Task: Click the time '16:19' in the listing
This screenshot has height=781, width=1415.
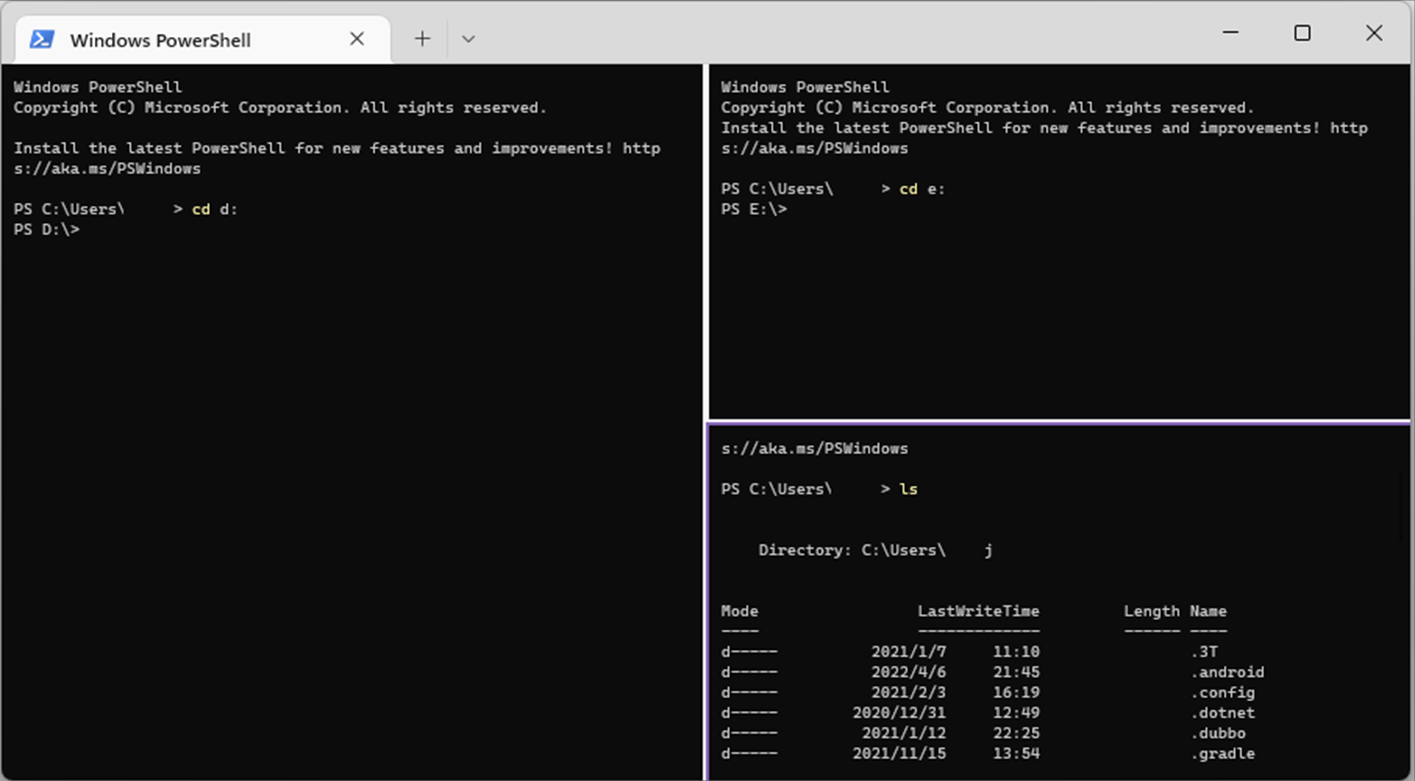Action: [1016, 692]
